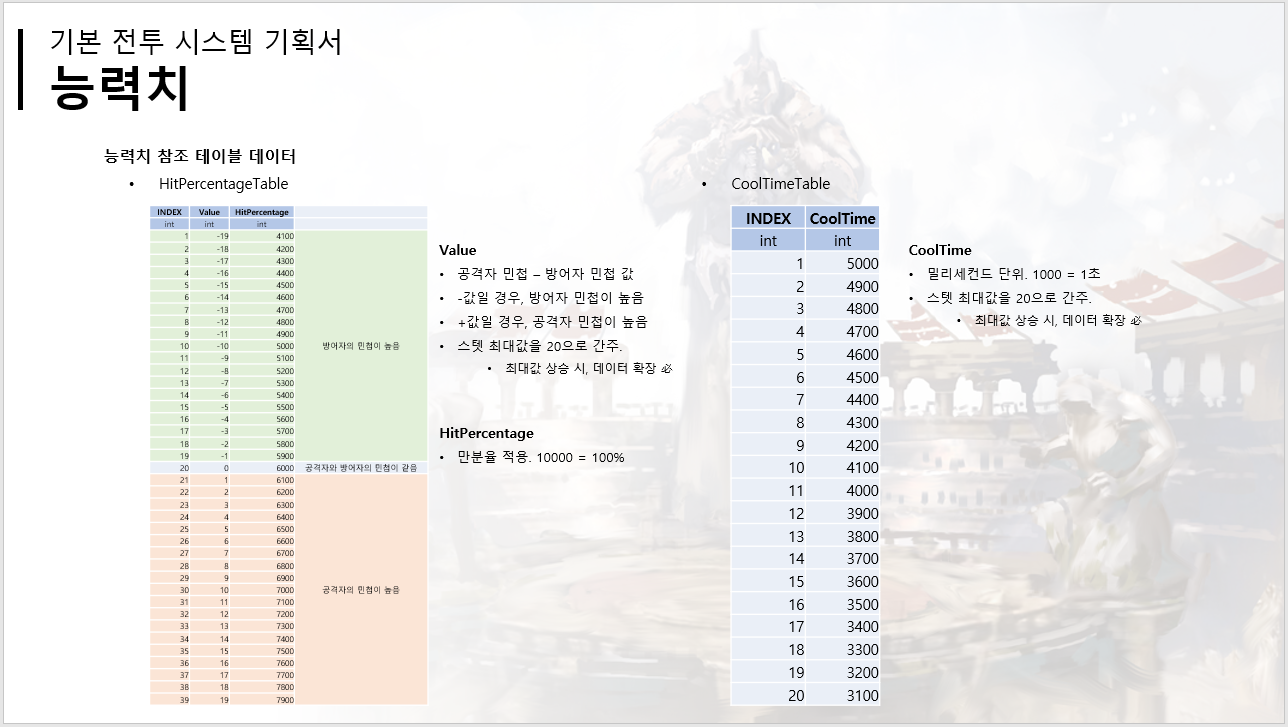This screenshot has width=1288, height=727.
Task: Click the CoolTime cell '3800'
Action: coord(843,536)
